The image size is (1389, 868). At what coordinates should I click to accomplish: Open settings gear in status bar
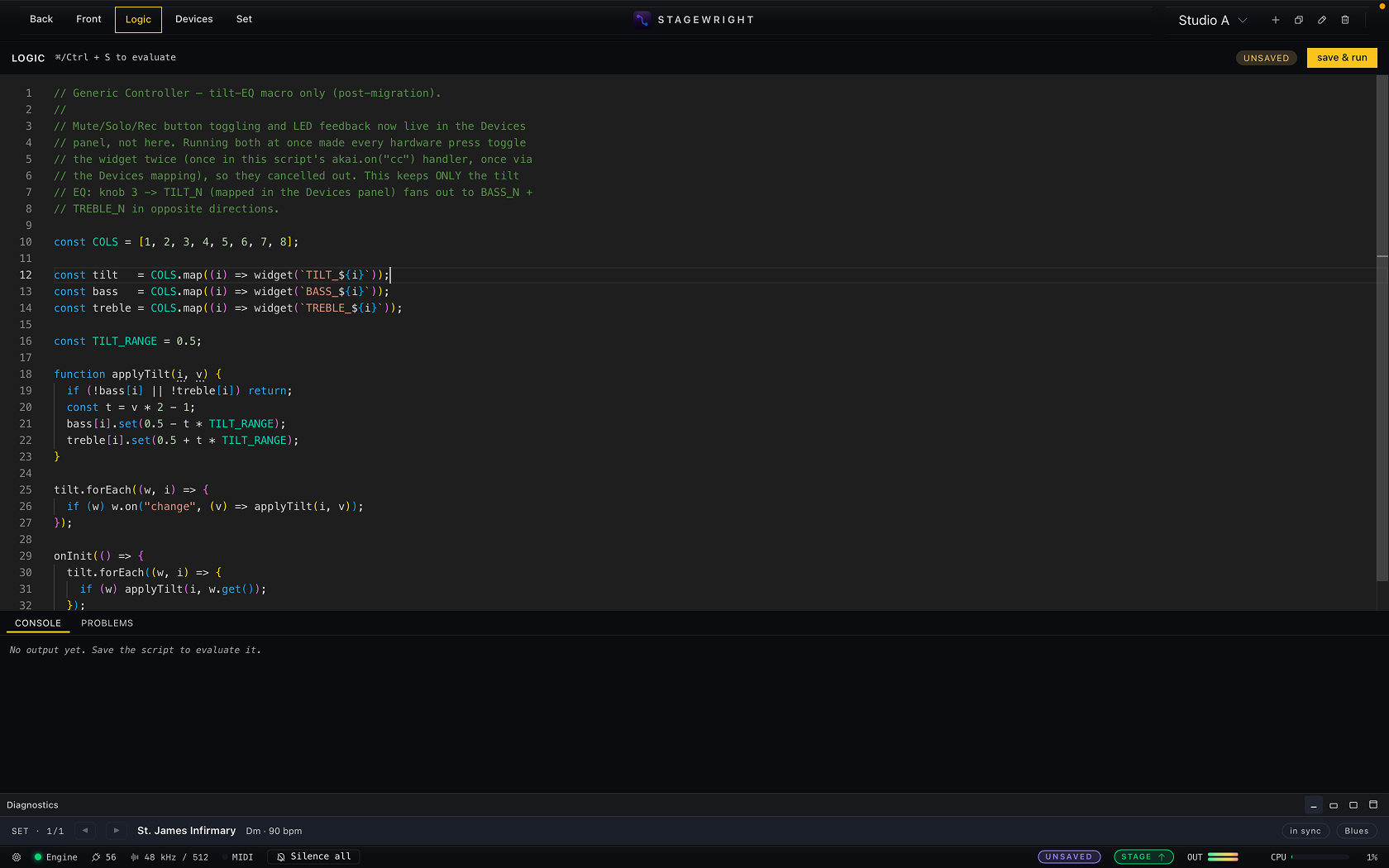[x=17, y=857]
